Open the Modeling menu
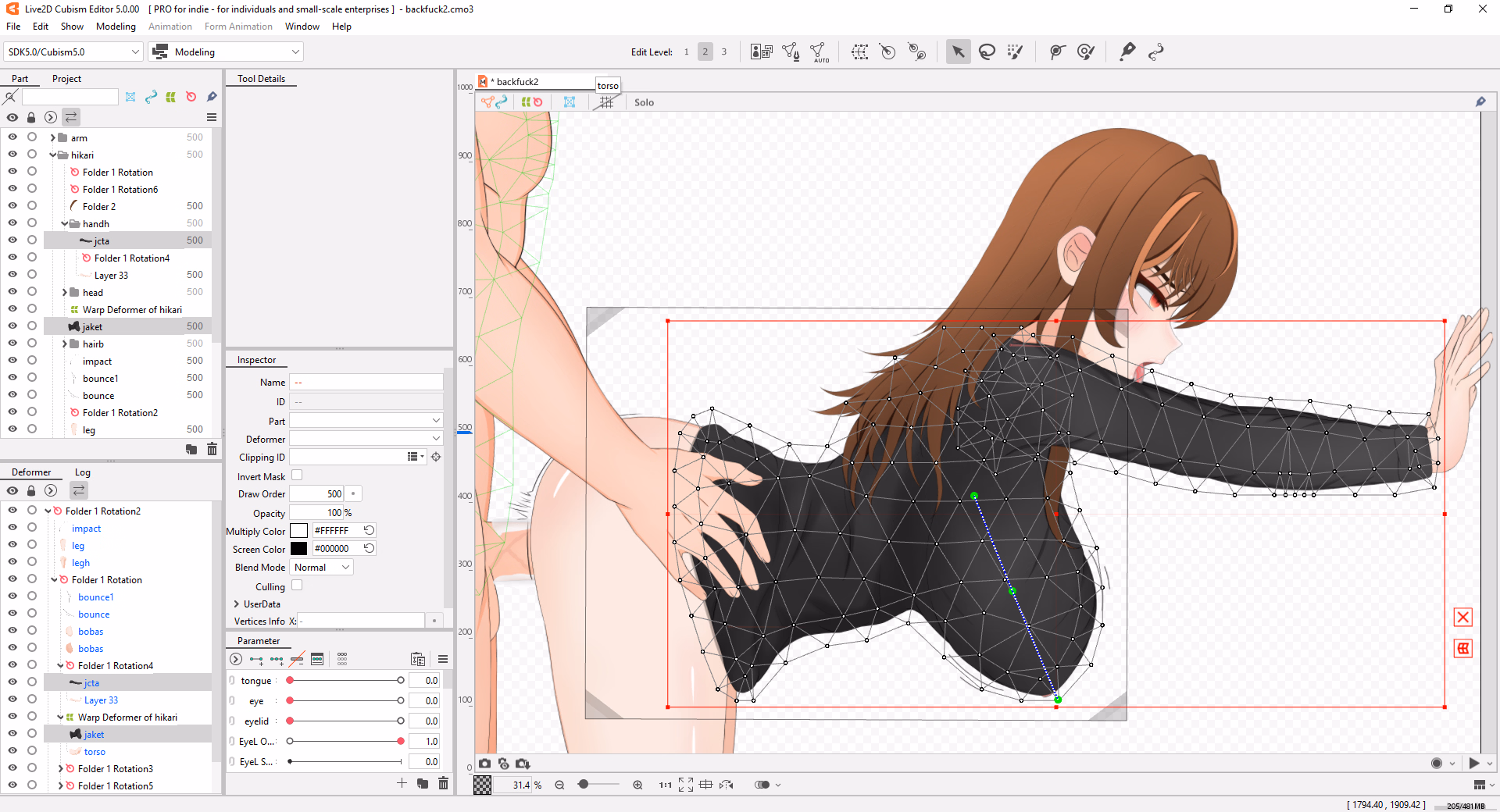Viewport: 1500px width, 812px height. 116,27
